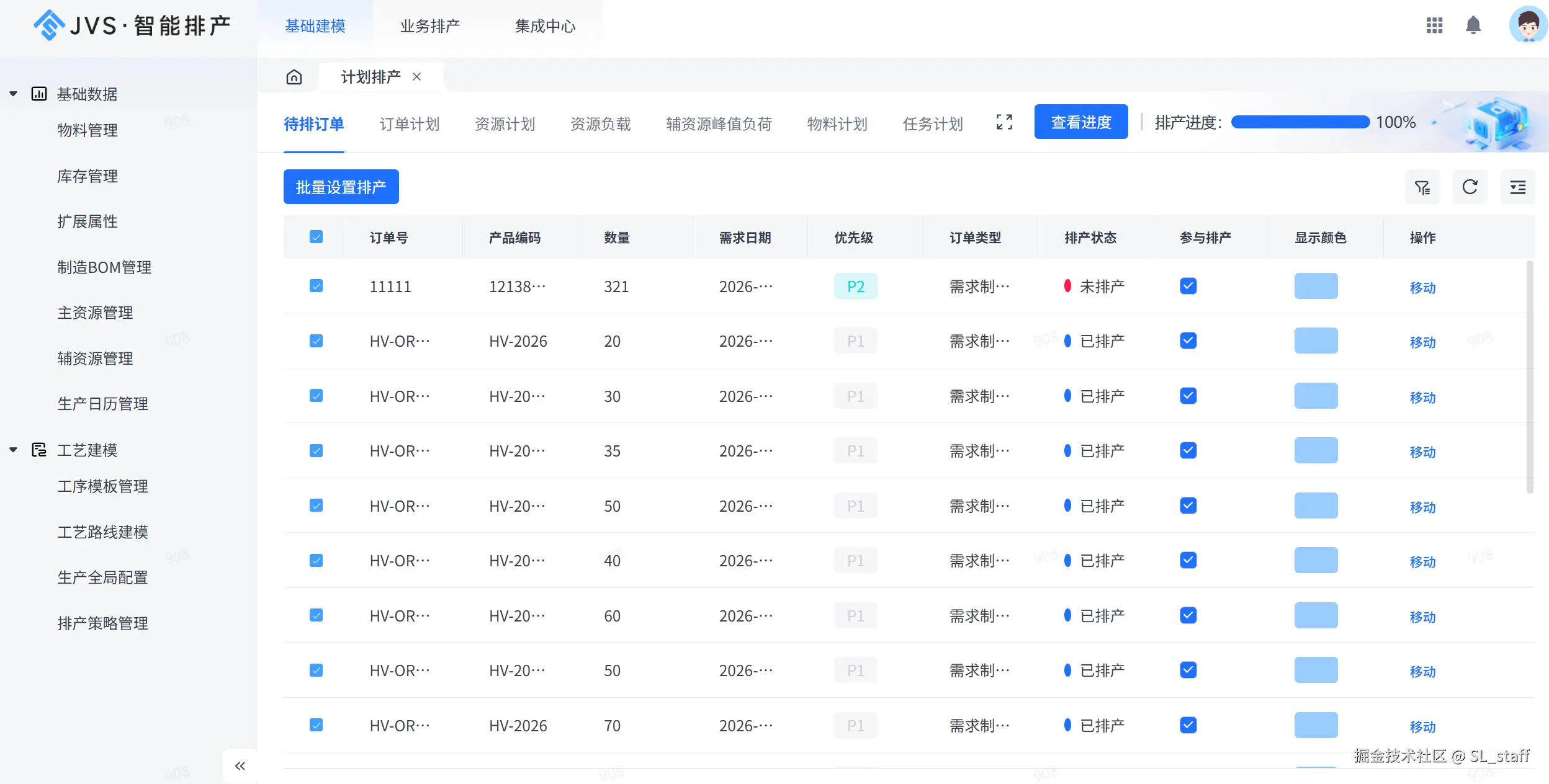Open the column settings icon
This screenshot has width=1549, height=784.
pyautogui.click(x=1517, y=187)
